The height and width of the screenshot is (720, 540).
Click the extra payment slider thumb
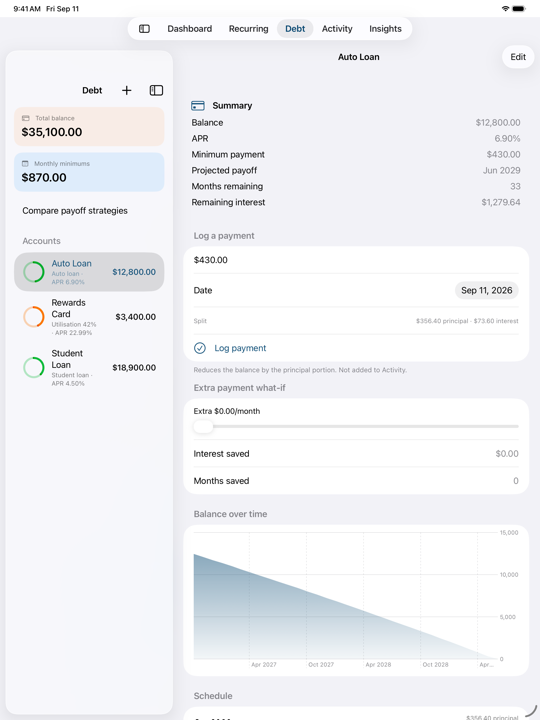(x=203, y=427)
